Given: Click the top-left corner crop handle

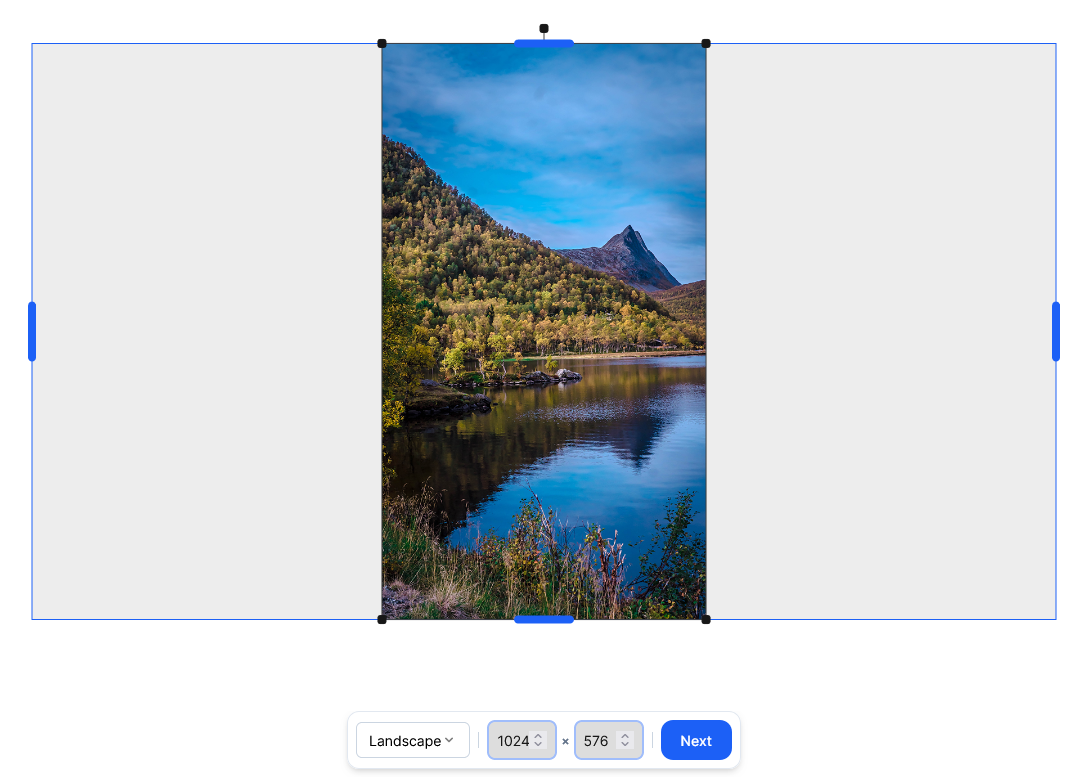Looking at the screenshot, I should click(383, 44).
